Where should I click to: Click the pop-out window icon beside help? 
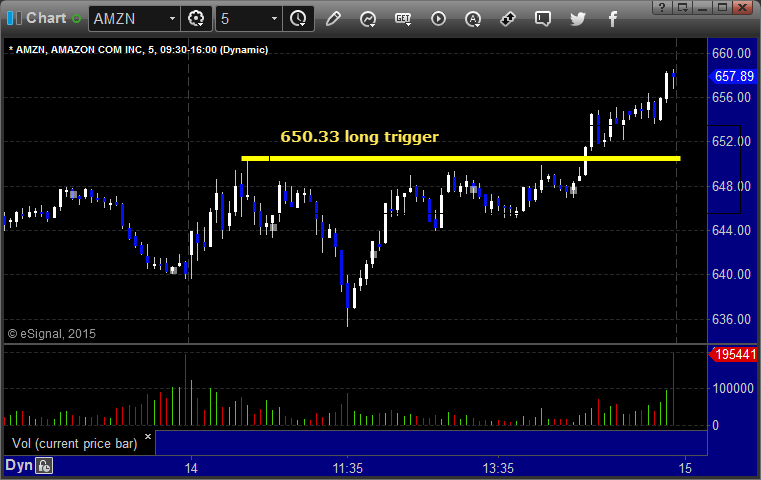683,7
